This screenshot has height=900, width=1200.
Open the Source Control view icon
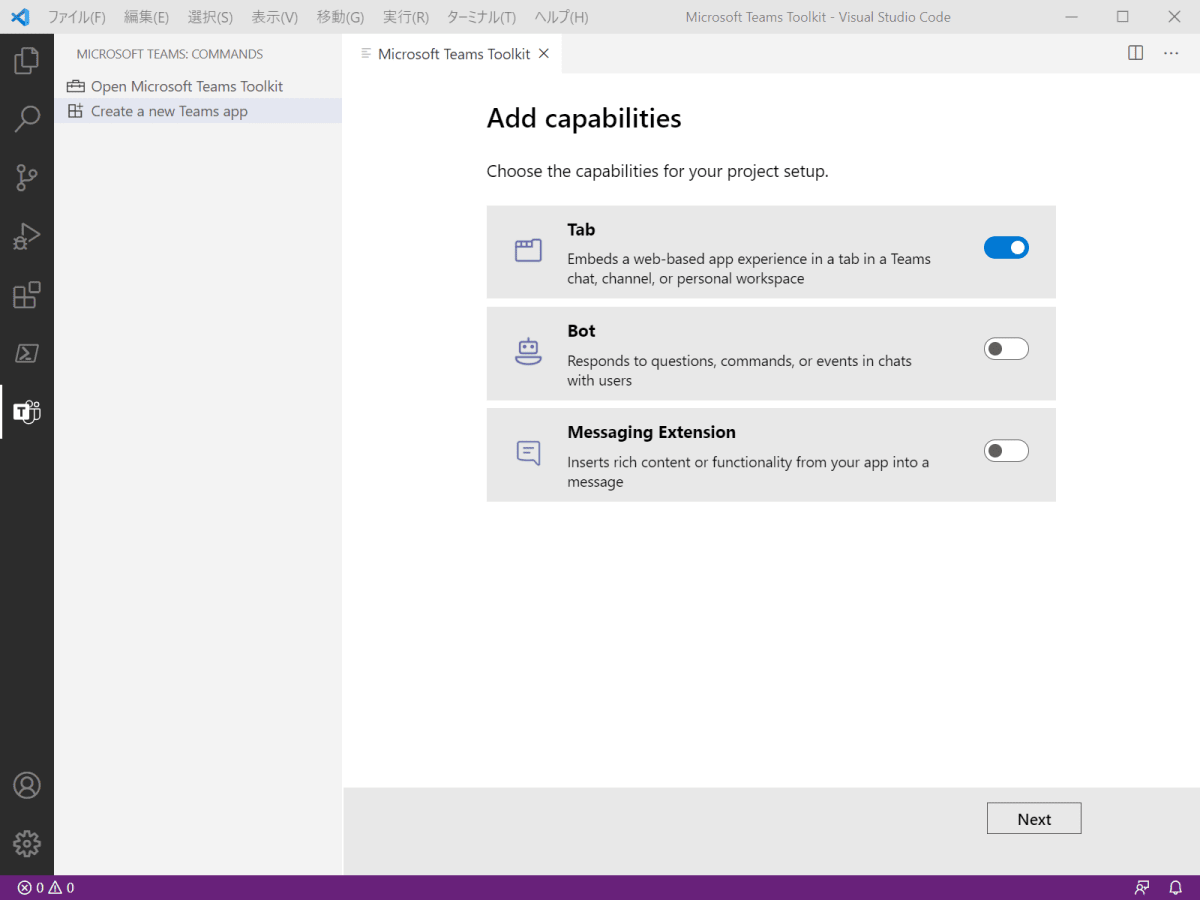27,178
